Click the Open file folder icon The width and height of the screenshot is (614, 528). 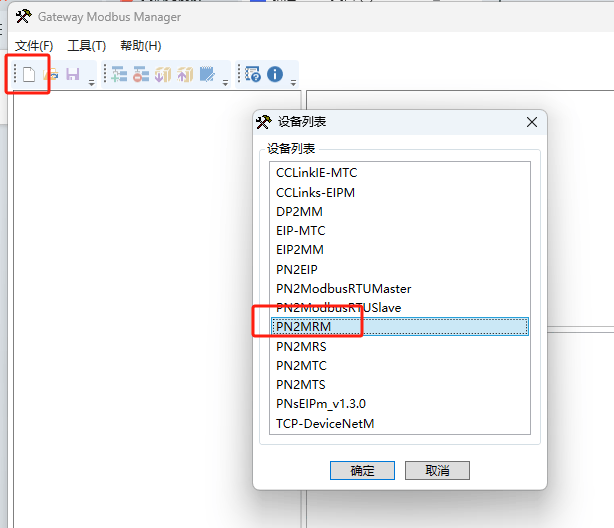click(51, 74)
